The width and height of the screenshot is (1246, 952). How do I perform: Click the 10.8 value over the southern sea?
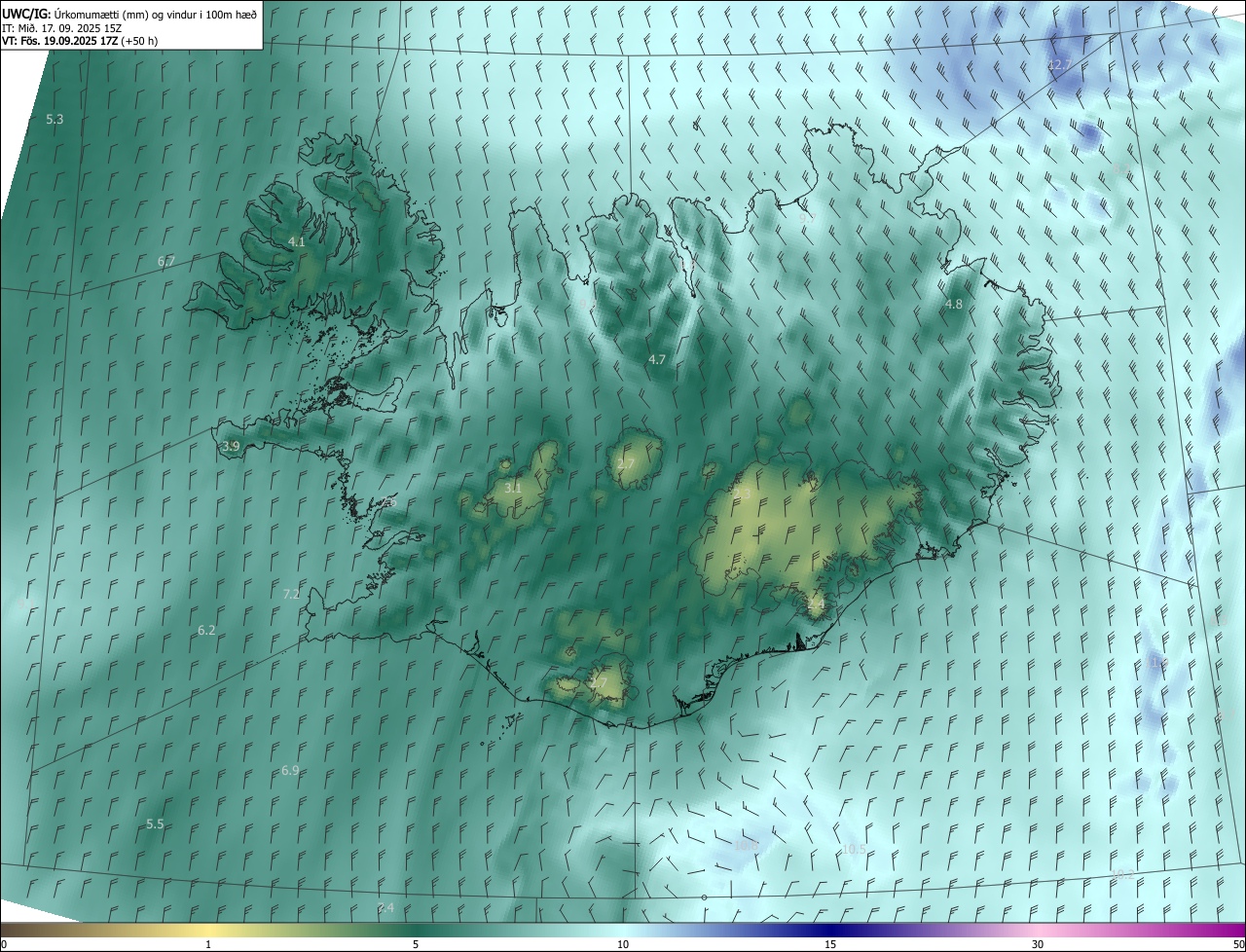click(746, 845)
